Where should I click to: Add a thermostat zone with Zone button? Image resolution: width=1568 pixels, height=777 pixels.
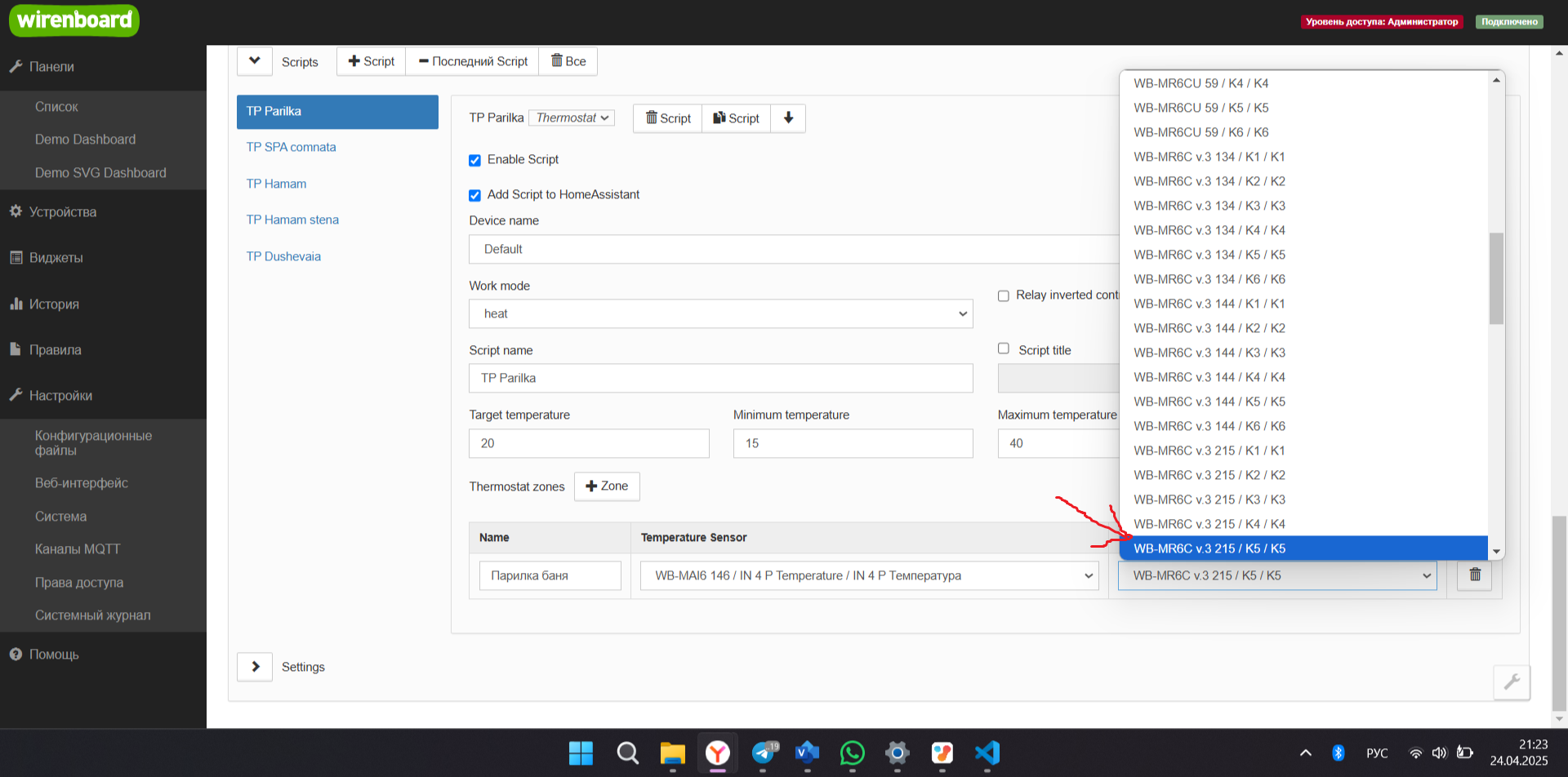click(607, 486)
